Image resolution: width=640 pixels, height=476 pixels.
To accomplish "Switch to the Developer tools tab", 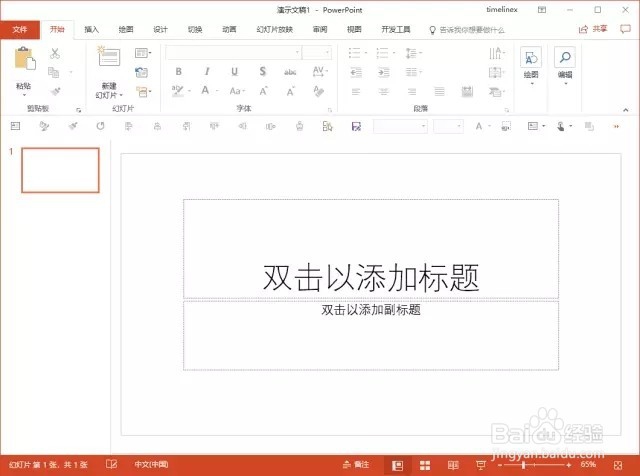I will 396,29.
